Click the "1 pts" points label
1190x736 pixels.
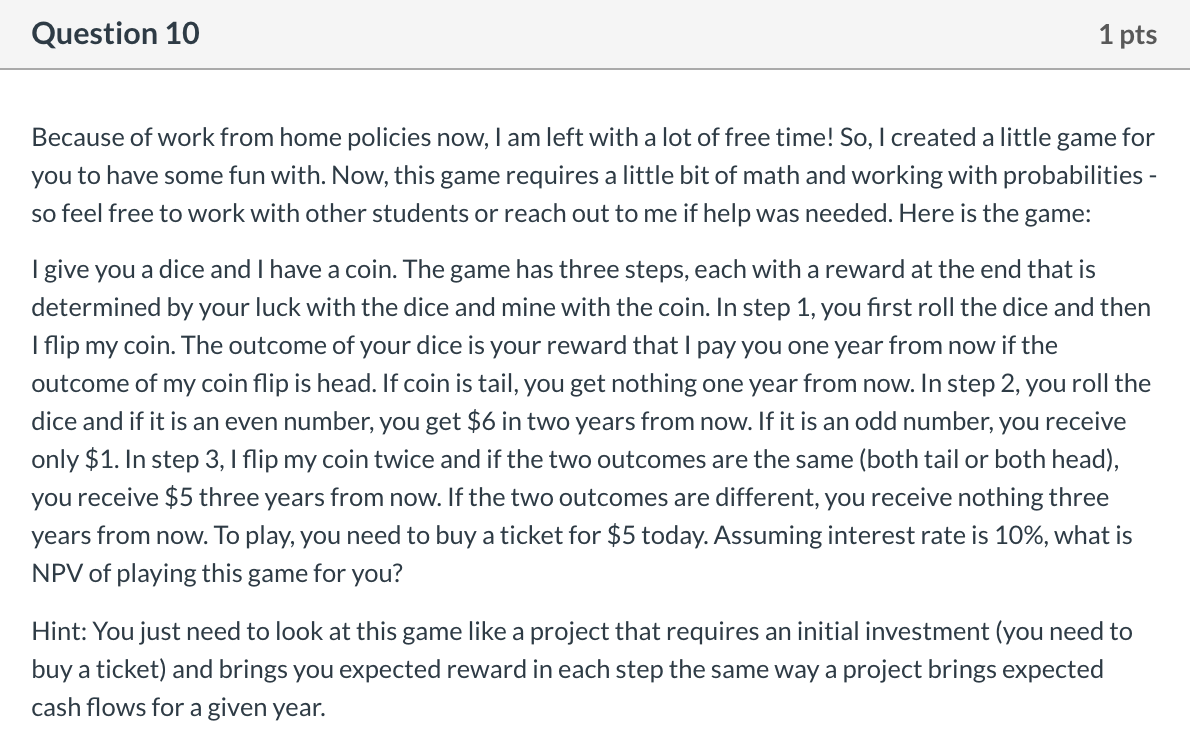pyautogui.click(x=1128, y=34)
